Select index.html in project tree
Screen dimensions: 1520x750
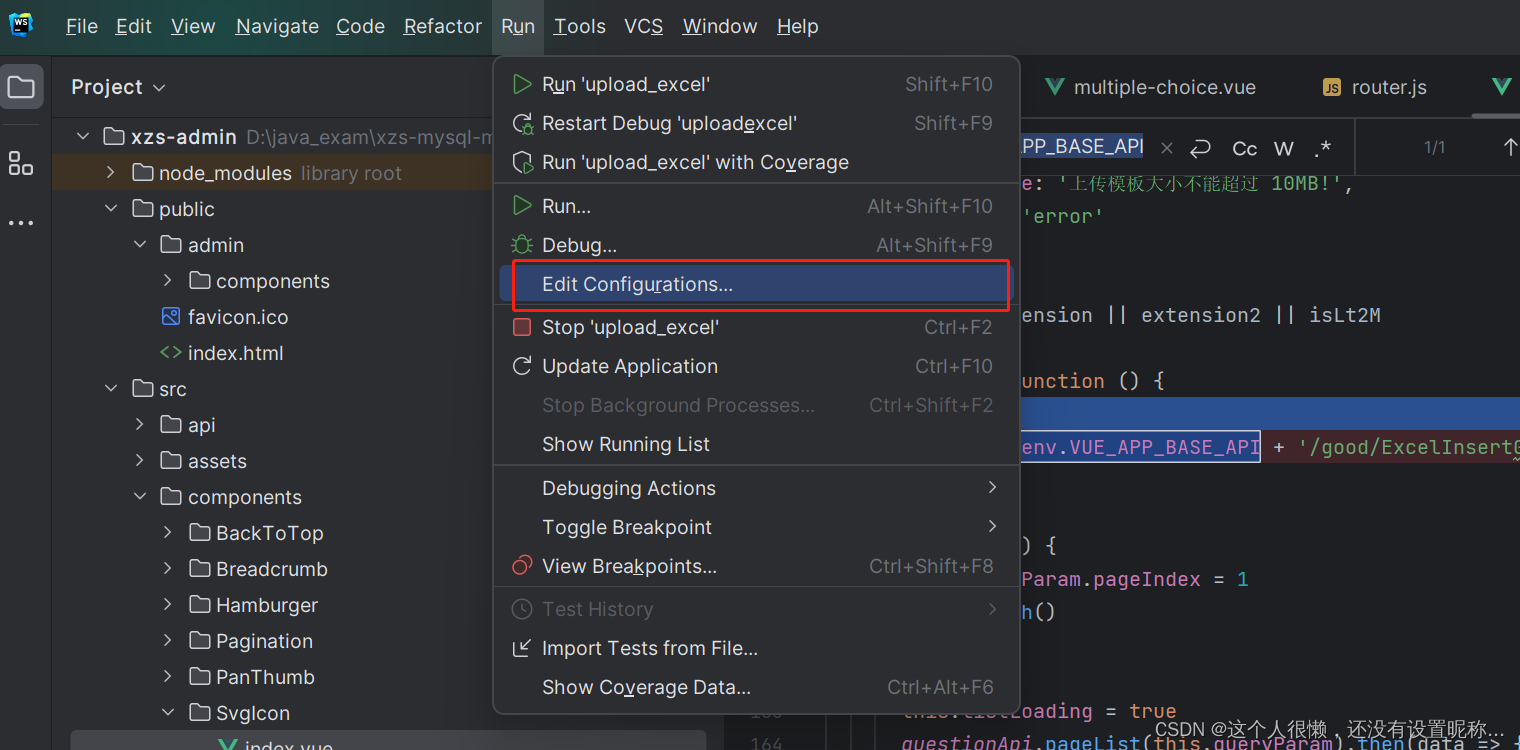[x=236, y=353]
